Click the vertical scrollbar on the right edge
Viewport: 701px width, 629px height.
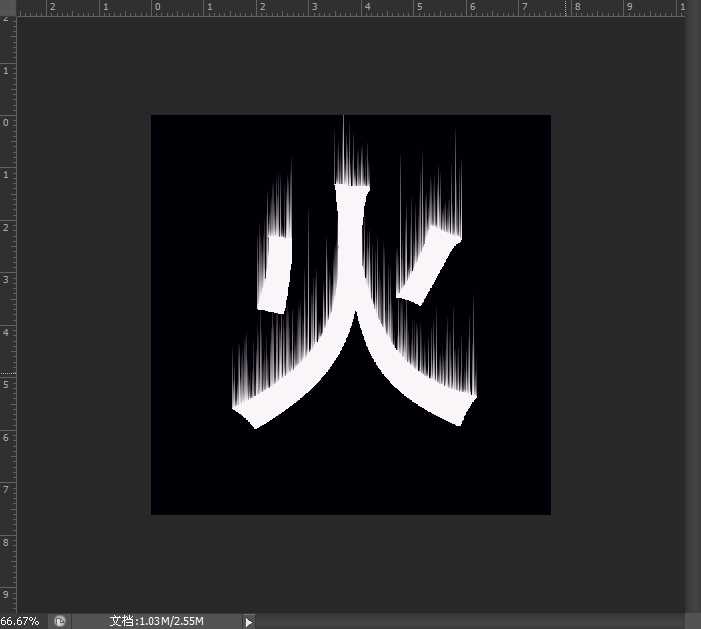pos(693,300)
